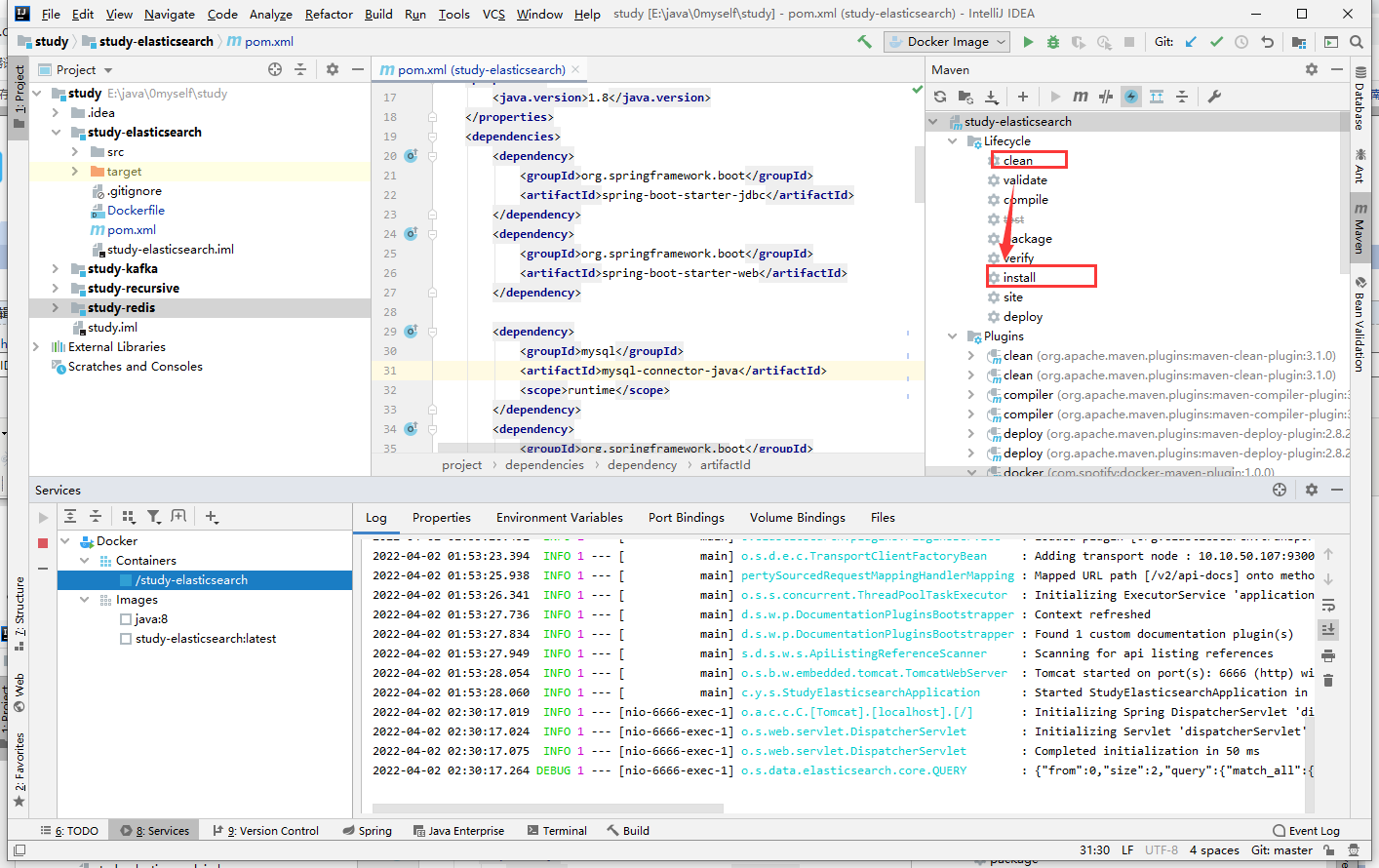Select the Dockerfile in project tree
Screen dimensions: 1379x868
pyautogui.click(x=136, y=211)
